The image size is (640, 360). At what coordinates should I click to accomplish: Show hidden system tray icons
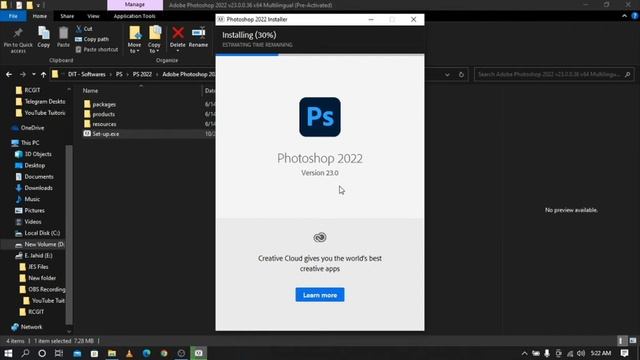524,353
